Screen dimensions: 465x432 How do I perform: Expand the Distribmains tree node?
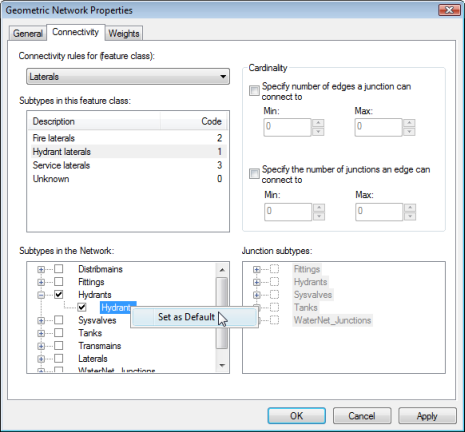click(41, 269)
